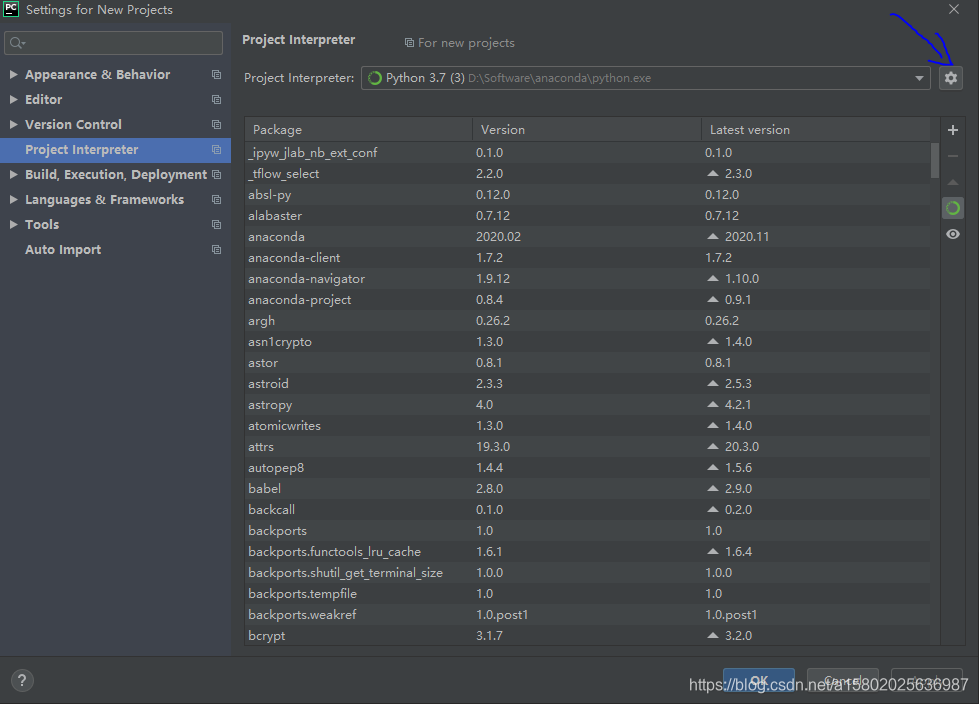
Task: Close the settings dialog
Action: [954, 9]
